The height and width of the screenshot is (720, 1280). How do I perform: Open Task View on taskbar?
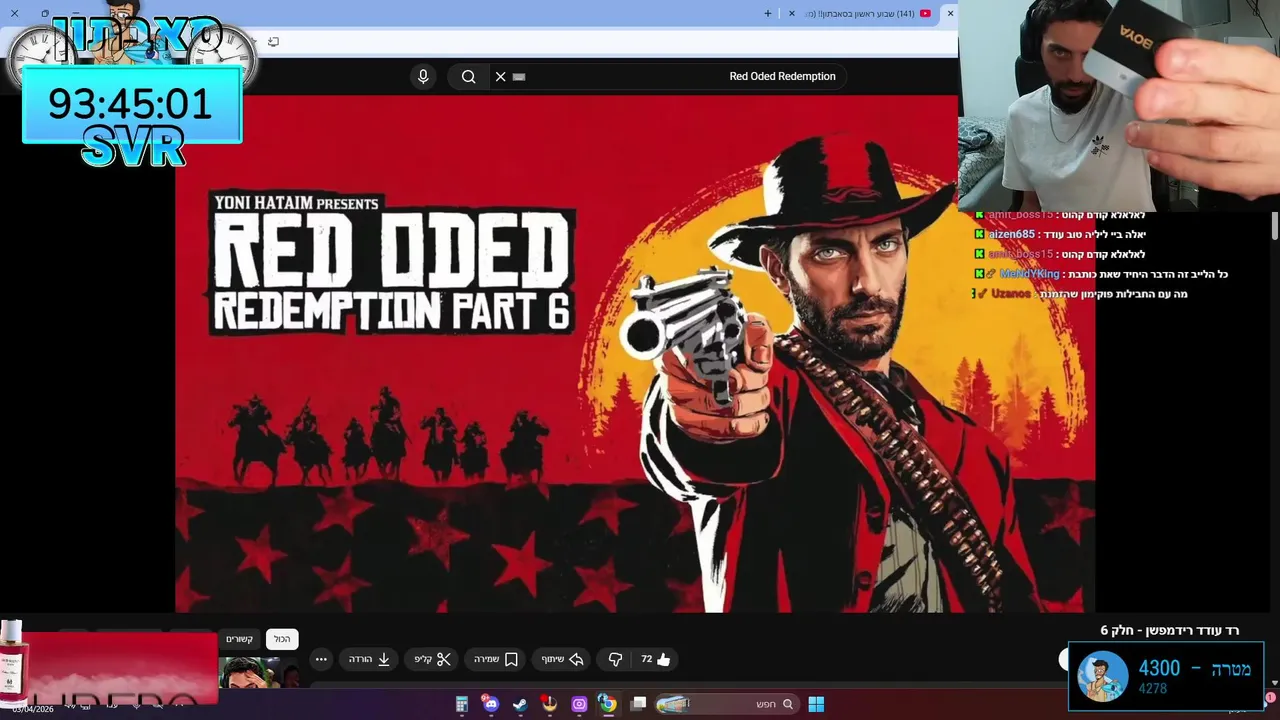639,704
